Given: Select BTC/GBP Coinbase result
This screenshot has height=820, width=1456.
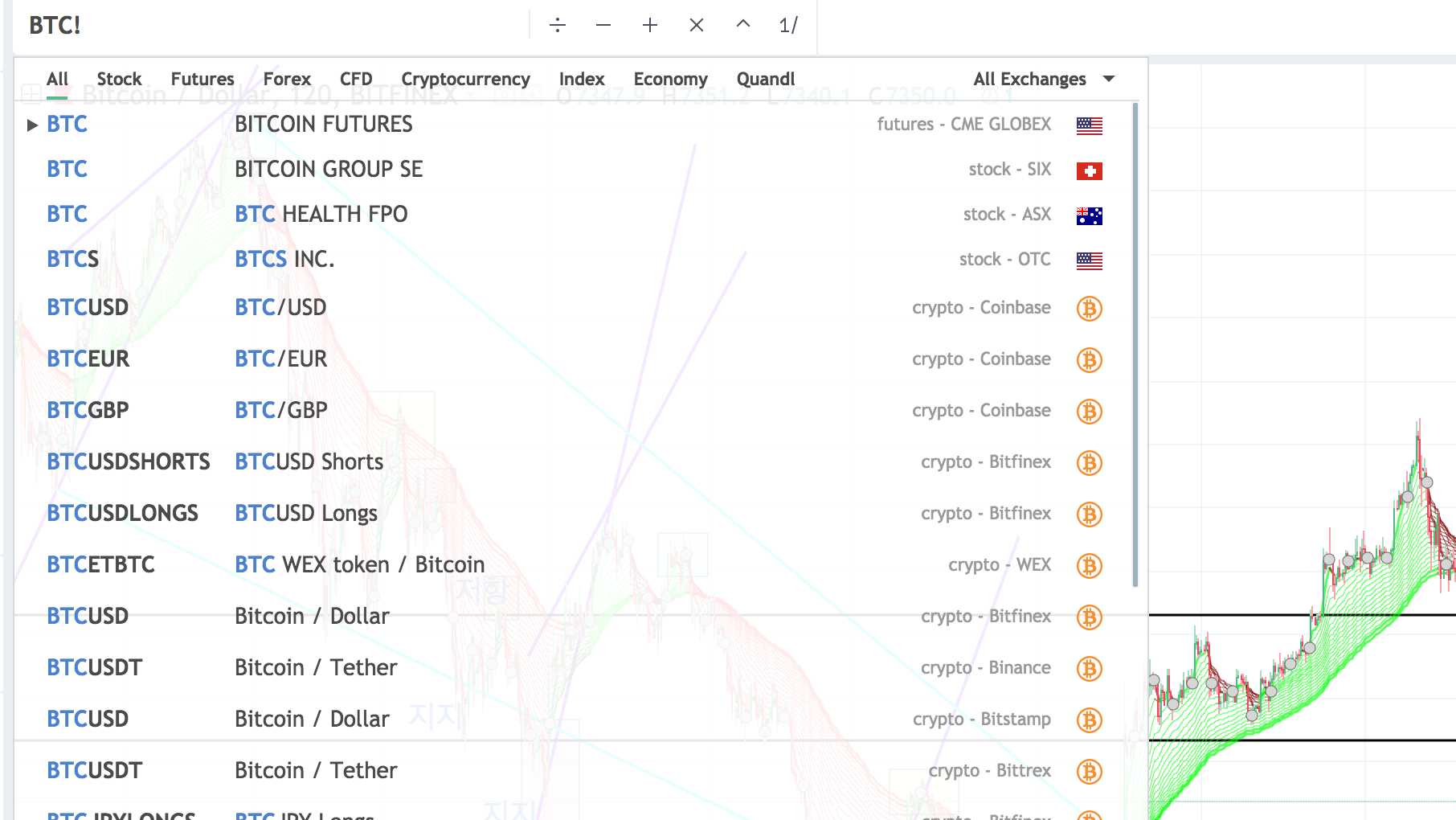Looking at the screenshot, I should click(x=574, y=410).
